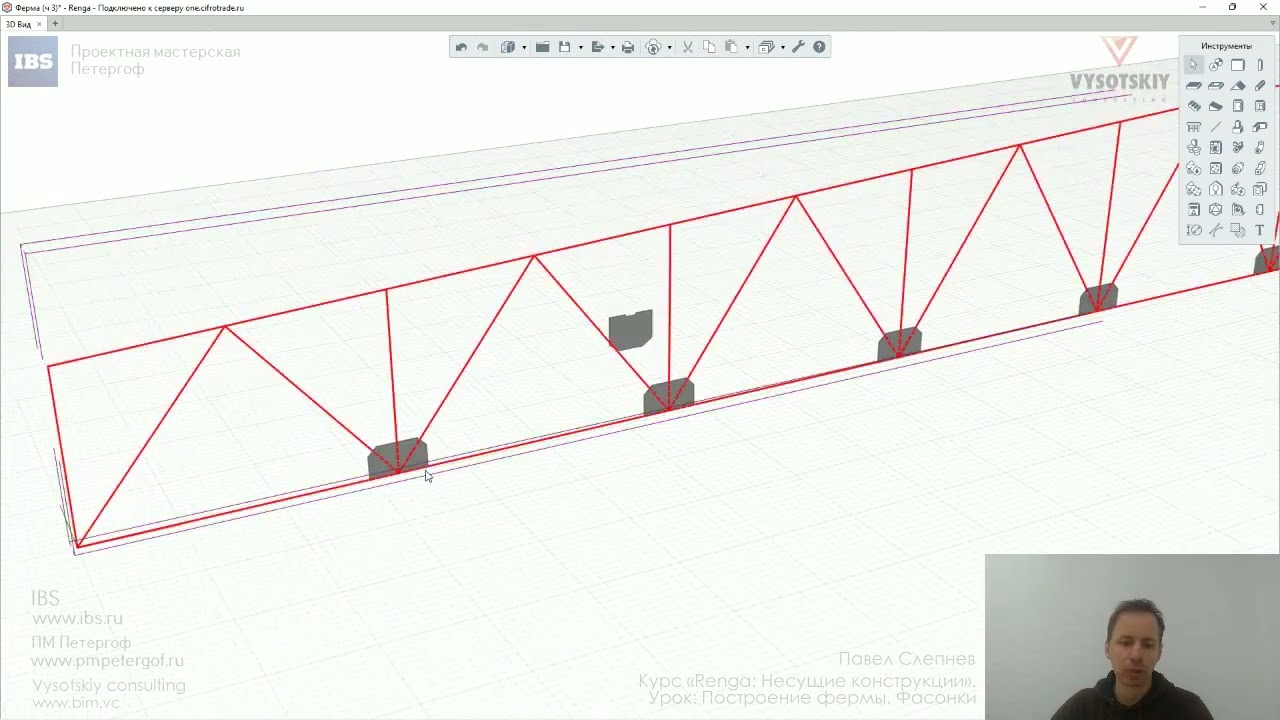Copy selection with the copy icon

(x=709, y=47)
